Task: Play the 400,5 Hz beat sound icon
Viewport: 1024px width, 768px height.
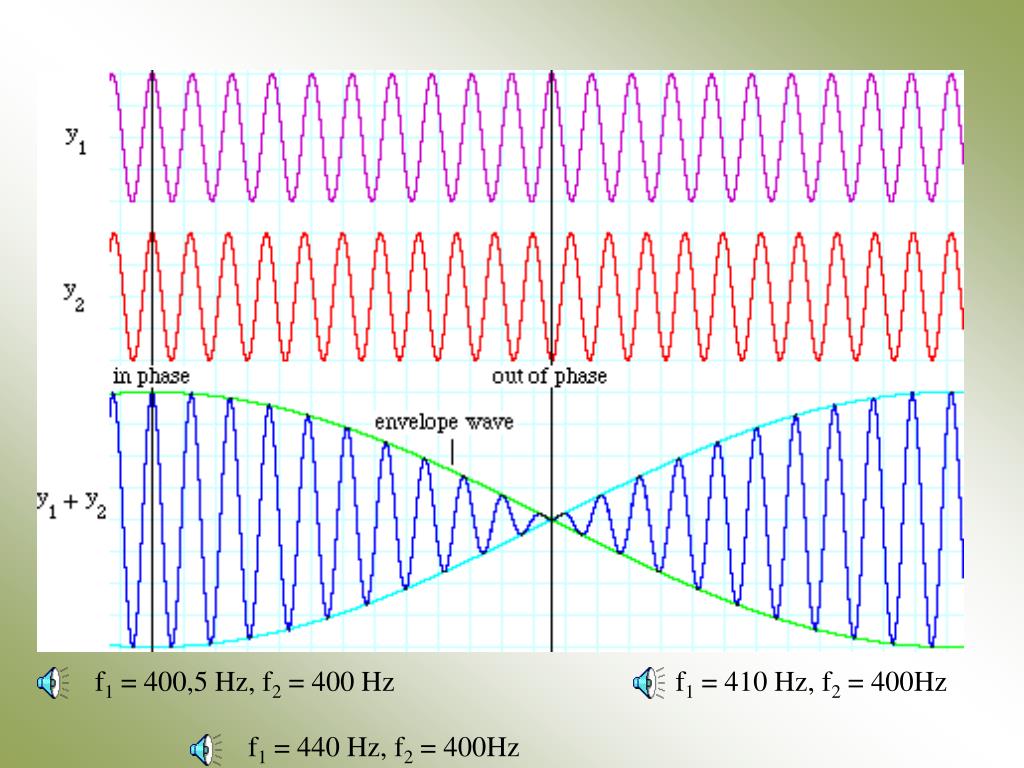Action: [52, 683]
